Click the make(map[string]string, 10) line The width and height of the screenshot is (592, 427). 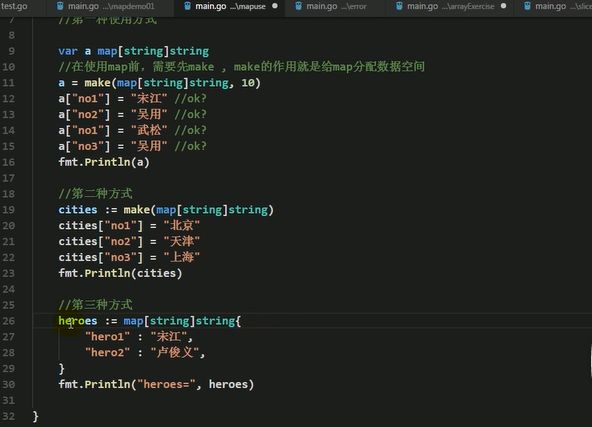click(x=159, y=83)
